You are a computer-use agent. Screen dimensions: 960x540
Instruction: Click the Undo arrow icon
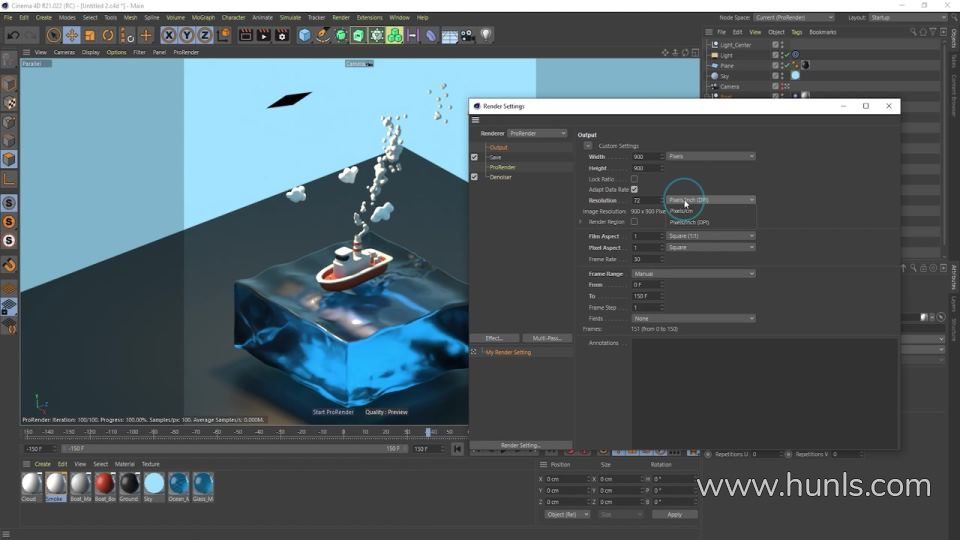click(13, 35)
